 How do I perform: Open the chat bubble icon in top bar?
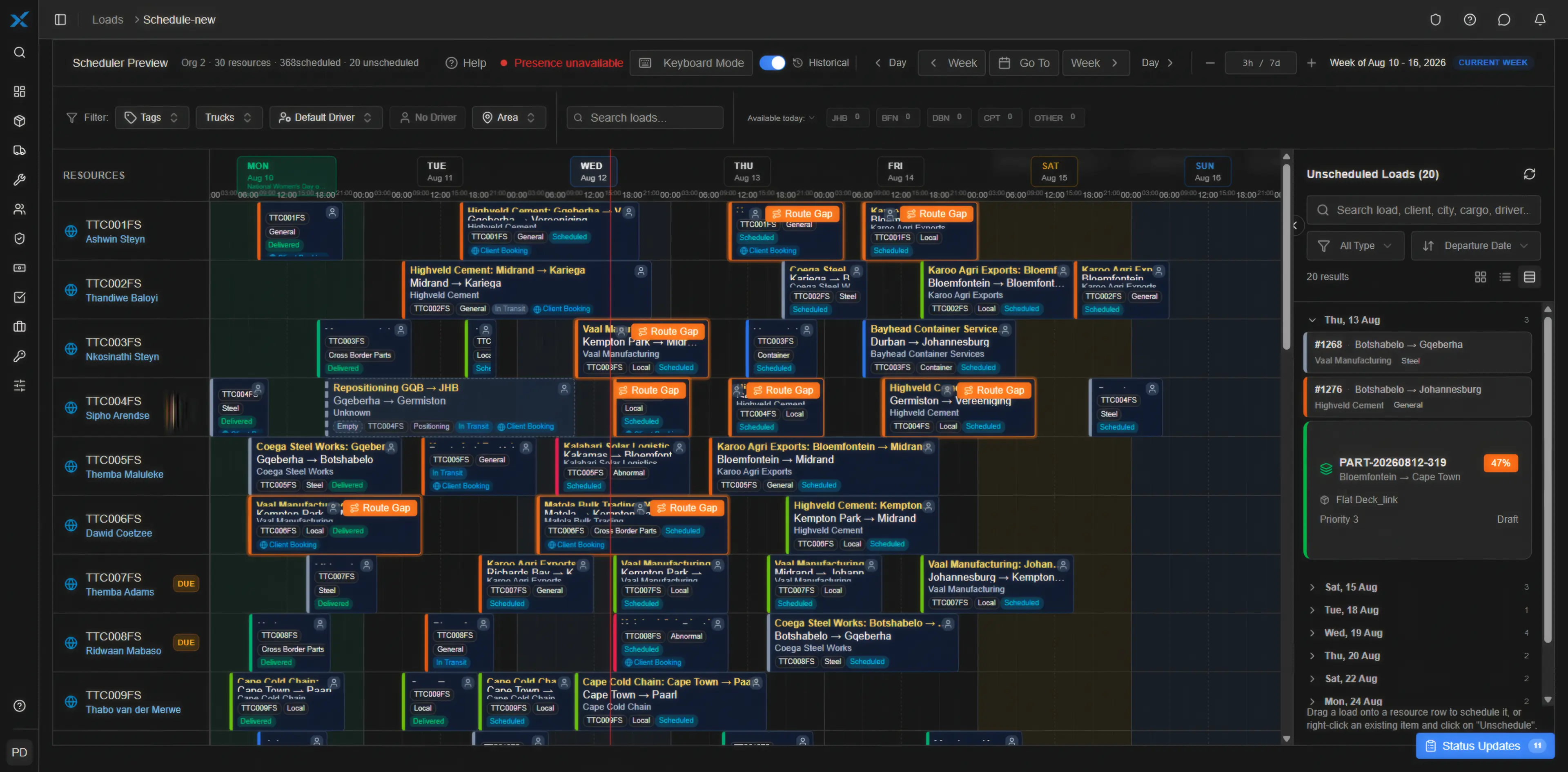pos(1504,20)
